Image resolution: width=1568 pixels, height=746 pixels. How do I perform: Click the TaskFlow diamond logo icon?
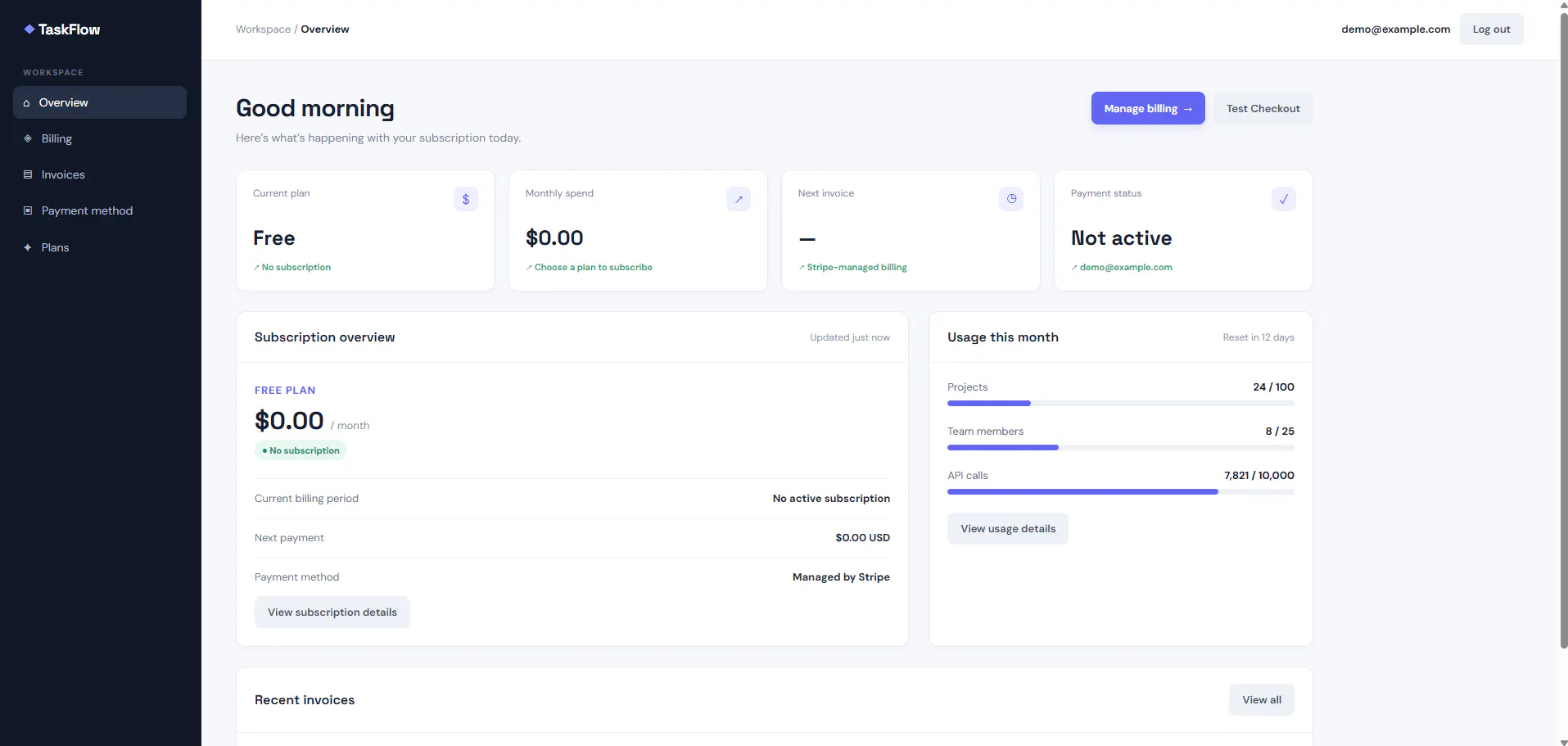29,29
